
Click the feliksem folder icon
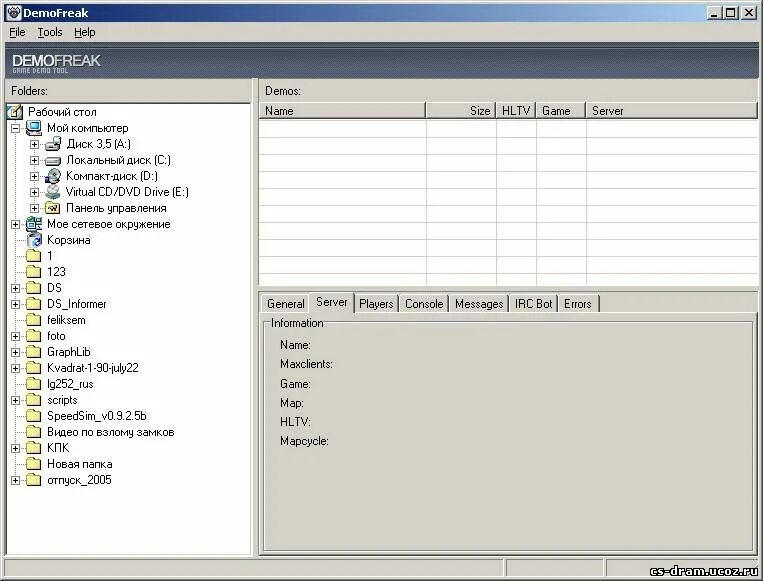click(x=34, y=320)
